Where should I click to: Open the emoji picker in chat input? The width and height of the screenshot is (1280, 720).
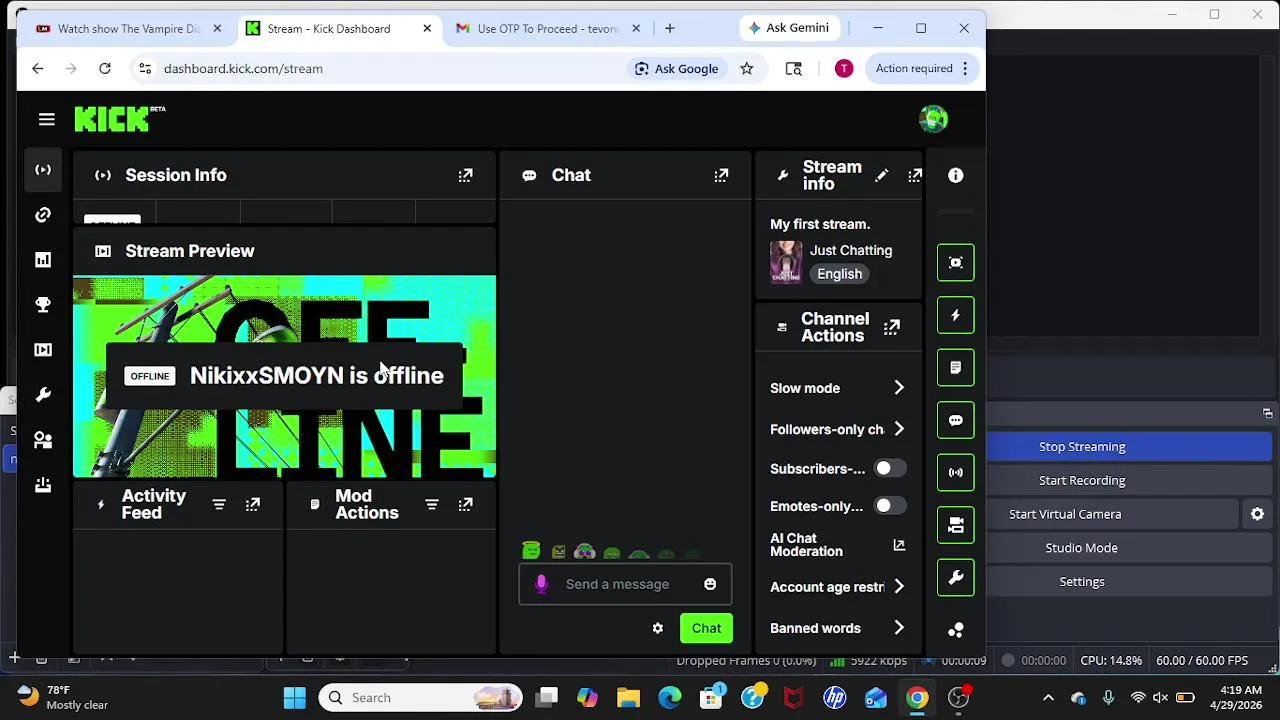pyautogui.click(x=710, y=584)
